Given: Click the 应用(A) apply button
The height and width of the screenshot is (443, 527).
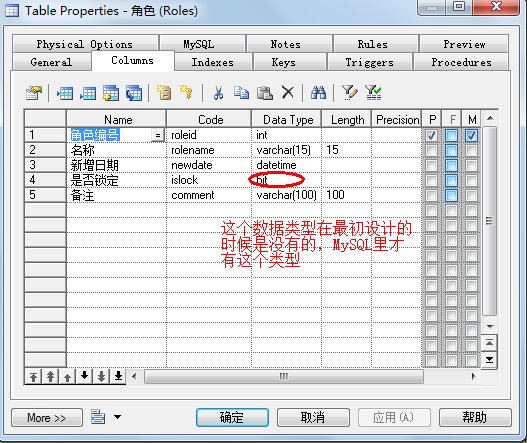Looking at the screenshot, I should [394, 418].
